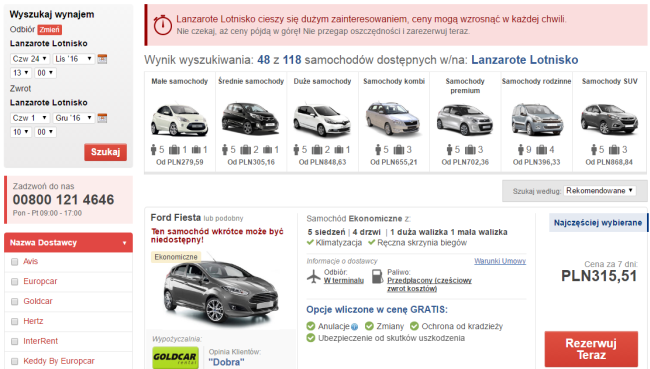Tick the Keddy By Europcar checkbox
This screenshot has width=650, height=369.
click(15, 362)
